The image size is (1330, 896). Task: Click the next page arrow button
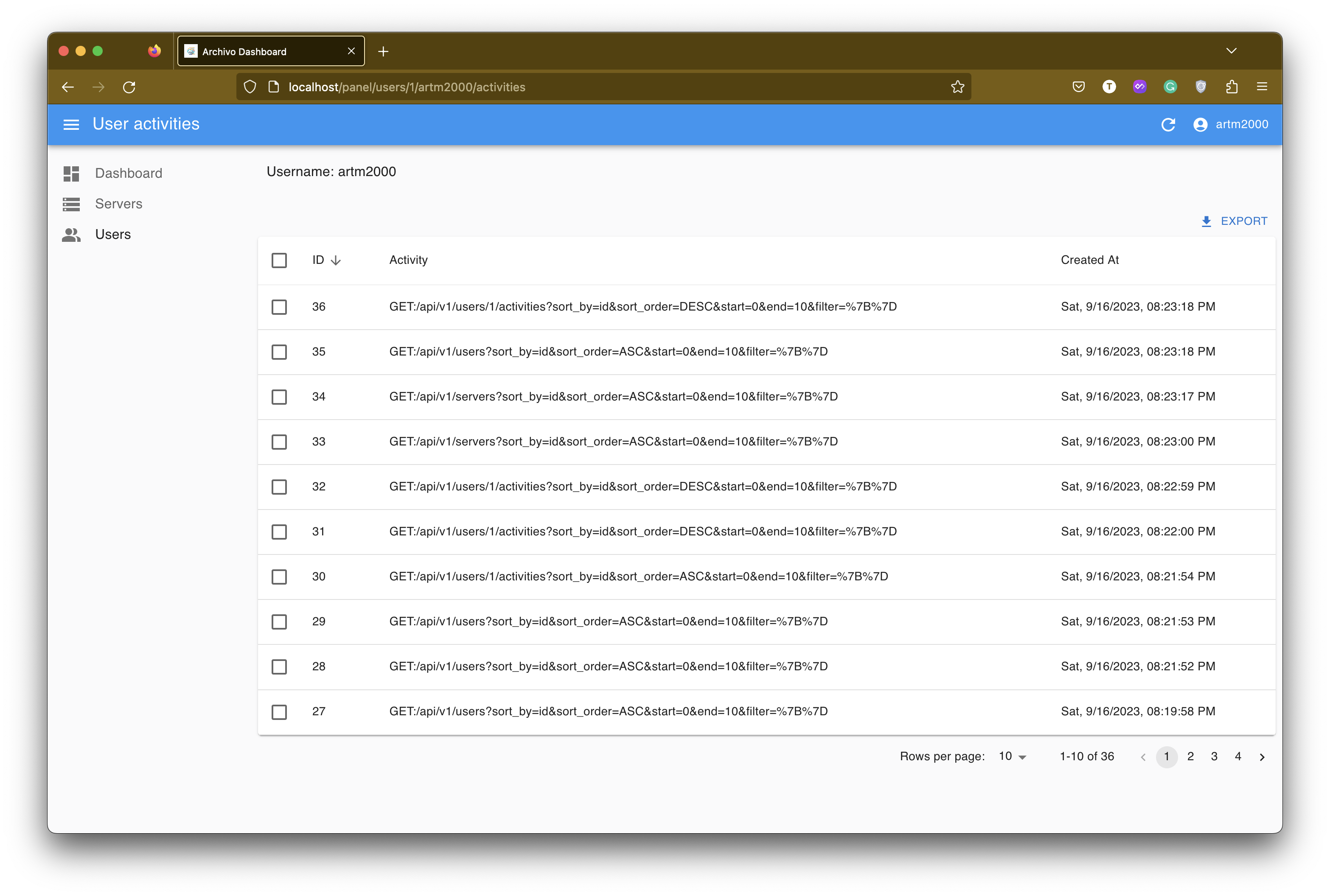point(1263,757)
